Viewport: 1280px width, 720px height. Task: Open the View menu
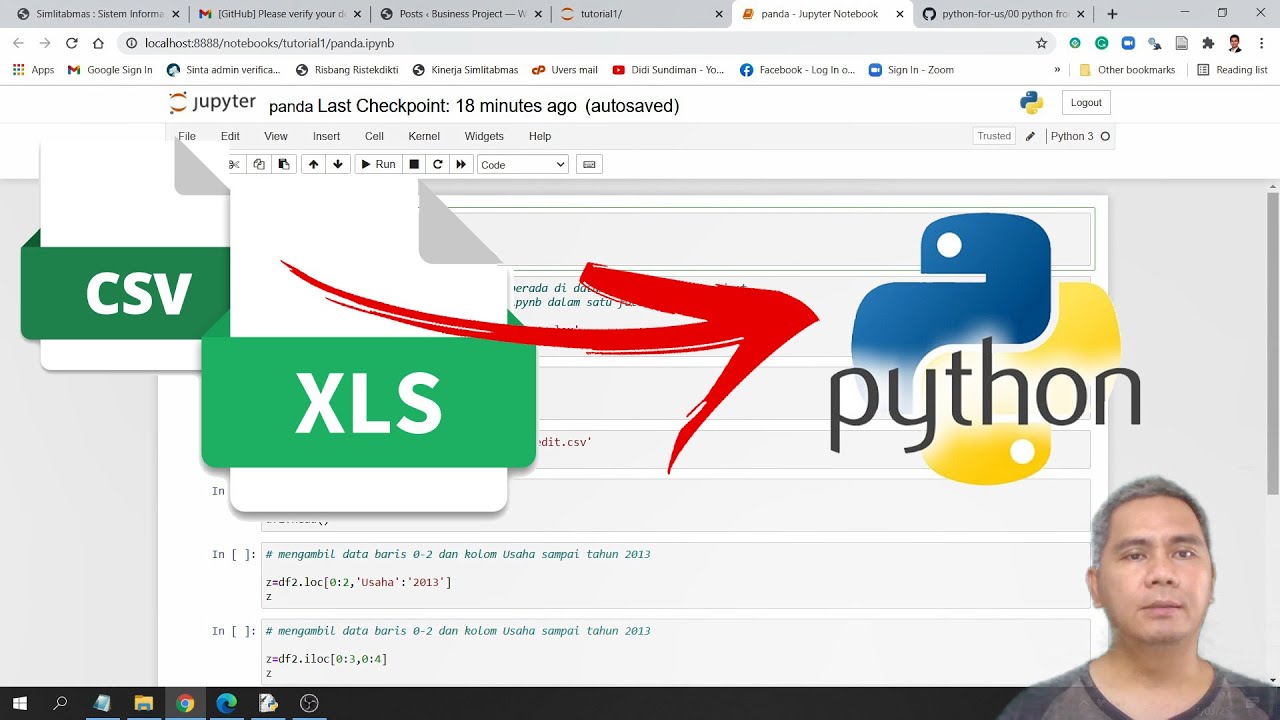click(x=276, y=136)
